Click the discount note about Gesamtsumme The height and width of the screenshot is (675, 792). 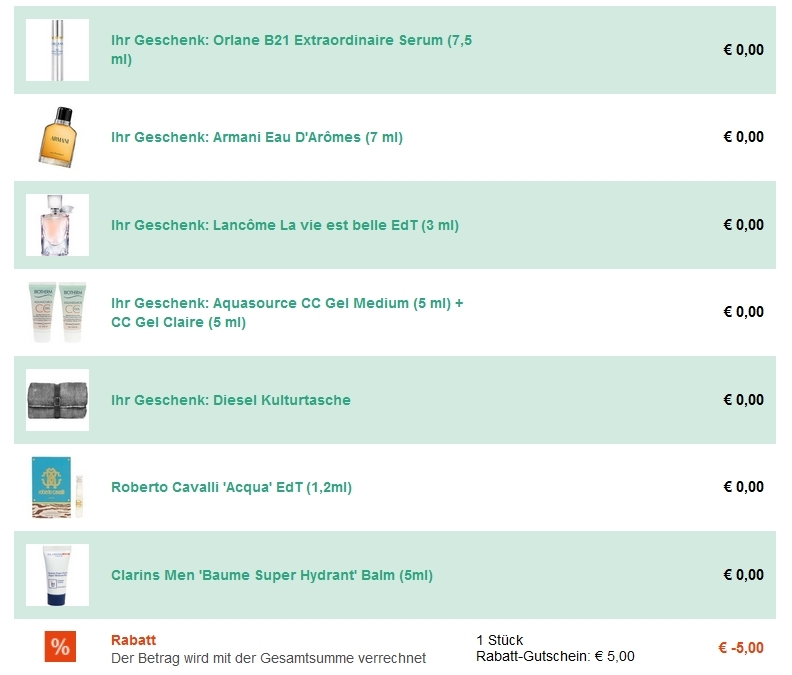coord(268,658)
